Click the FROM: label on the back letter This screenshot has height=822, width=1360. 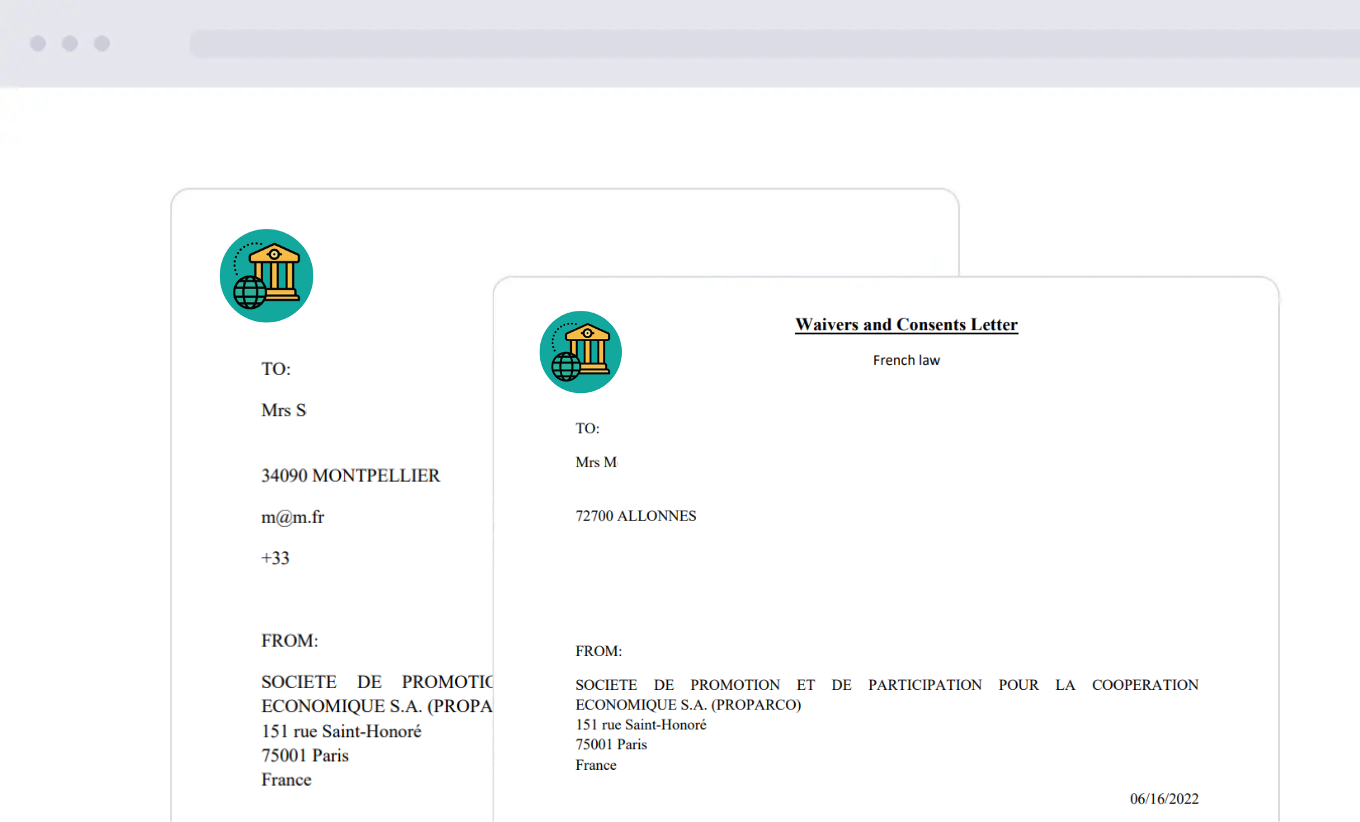289,641
